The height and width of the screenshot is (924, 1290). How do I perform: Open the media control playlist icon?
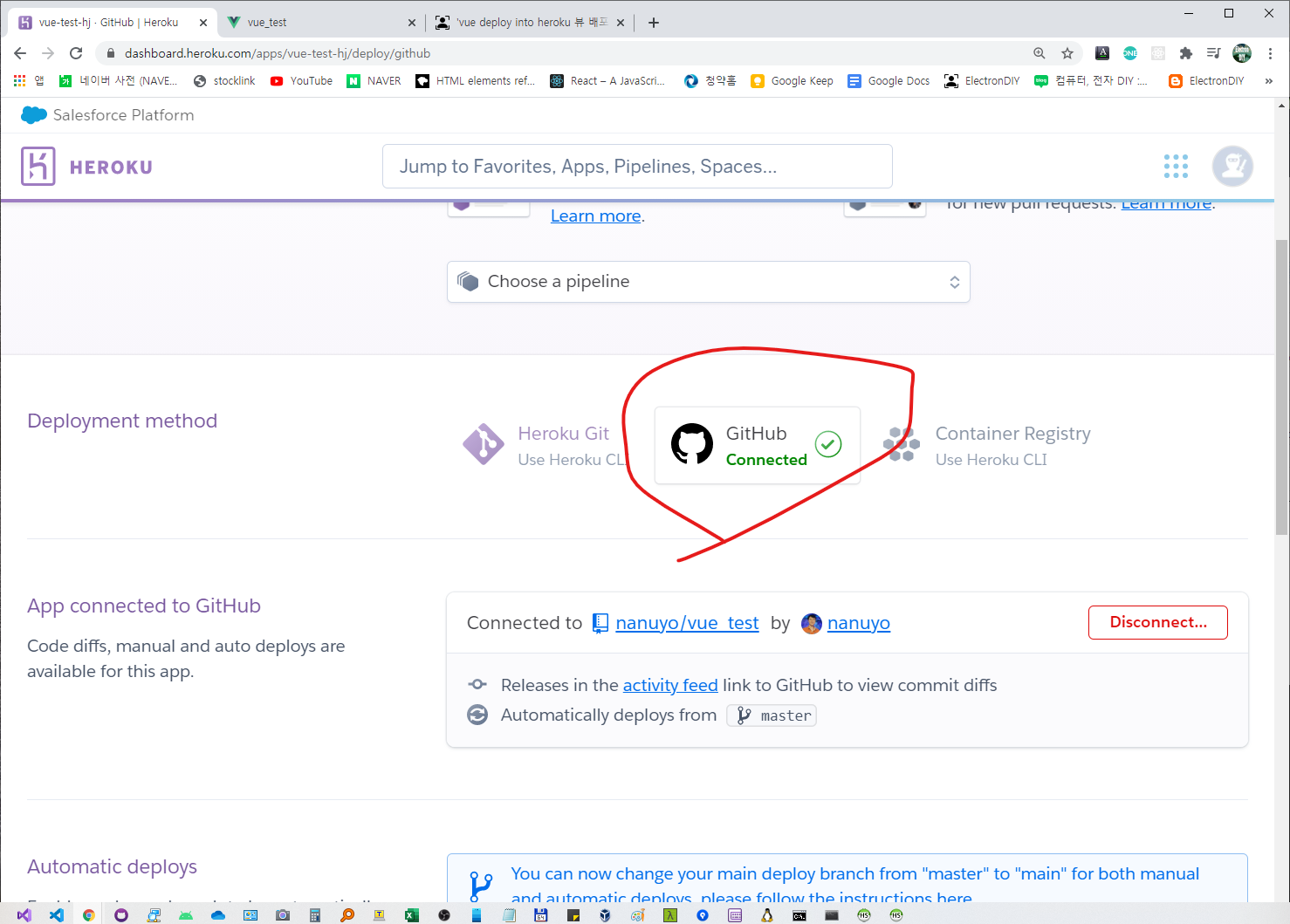click(1213, 53)
